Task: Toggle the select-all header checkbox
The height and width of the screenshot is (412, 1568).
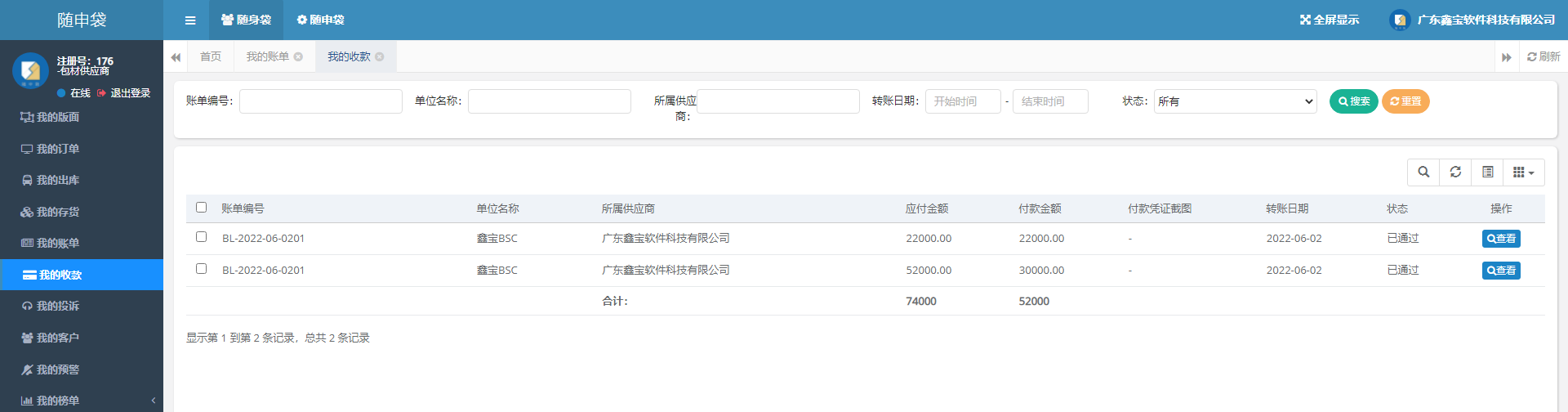Action: (x=202, y=208)
